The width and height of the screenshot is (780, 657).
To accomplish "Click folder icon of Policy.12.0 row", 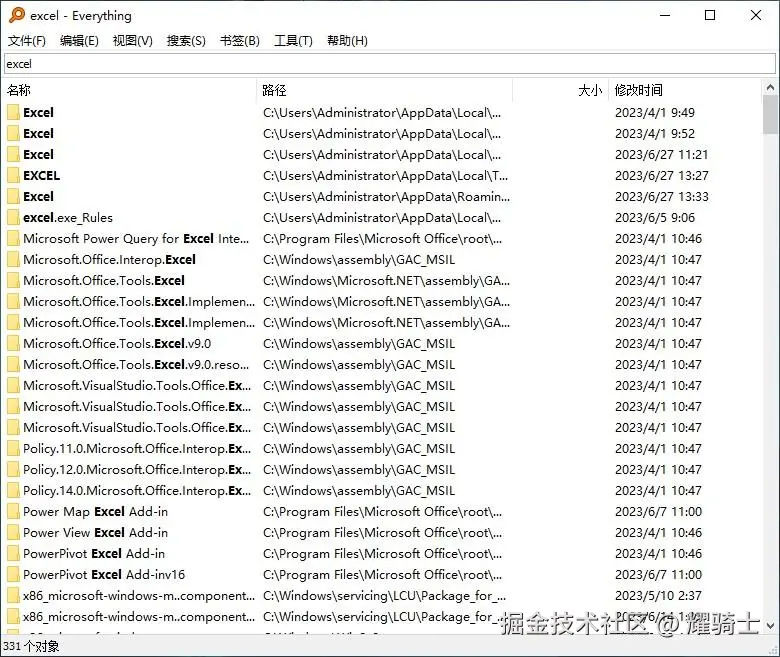I will tap(13, 469).
